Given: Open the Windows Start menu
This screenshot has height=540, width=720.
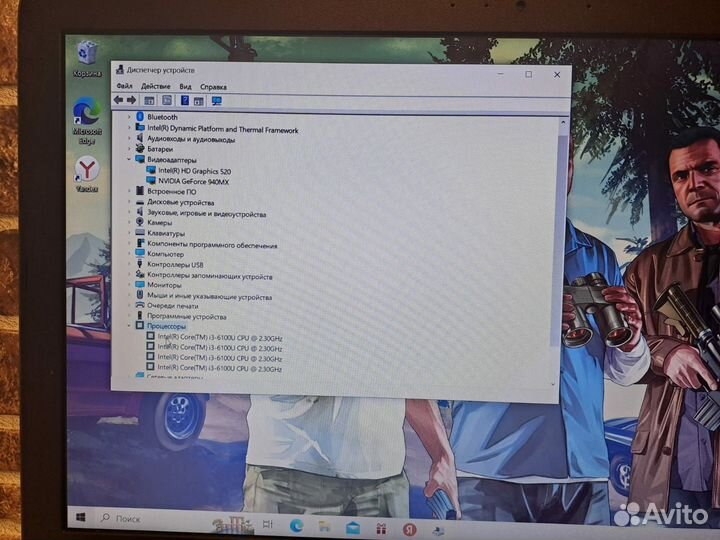Looking at the screenshot, I should click(80, 518).
